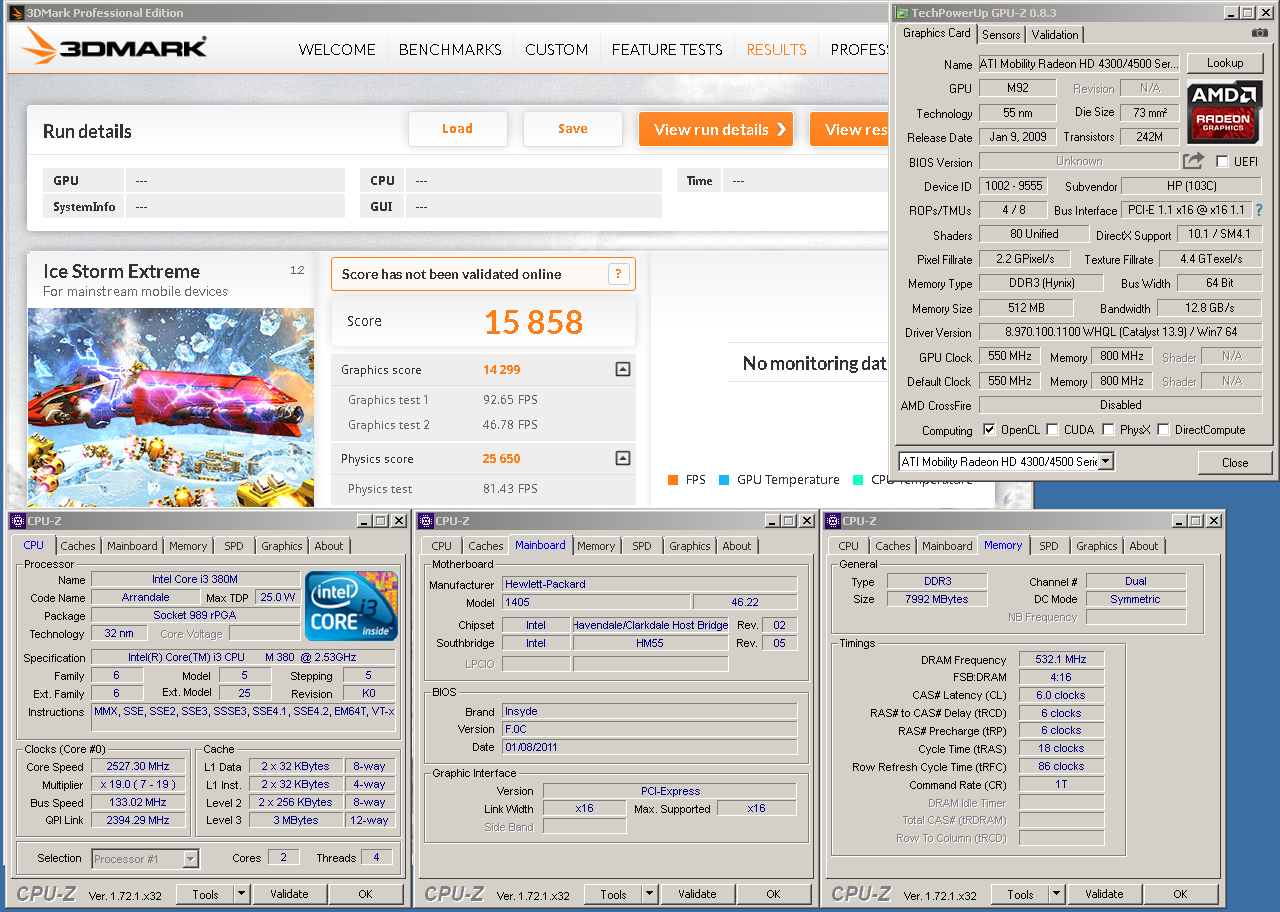Toggle the PhysX checkbox
1280x912 pixels.
click(x=1108, y=430)
